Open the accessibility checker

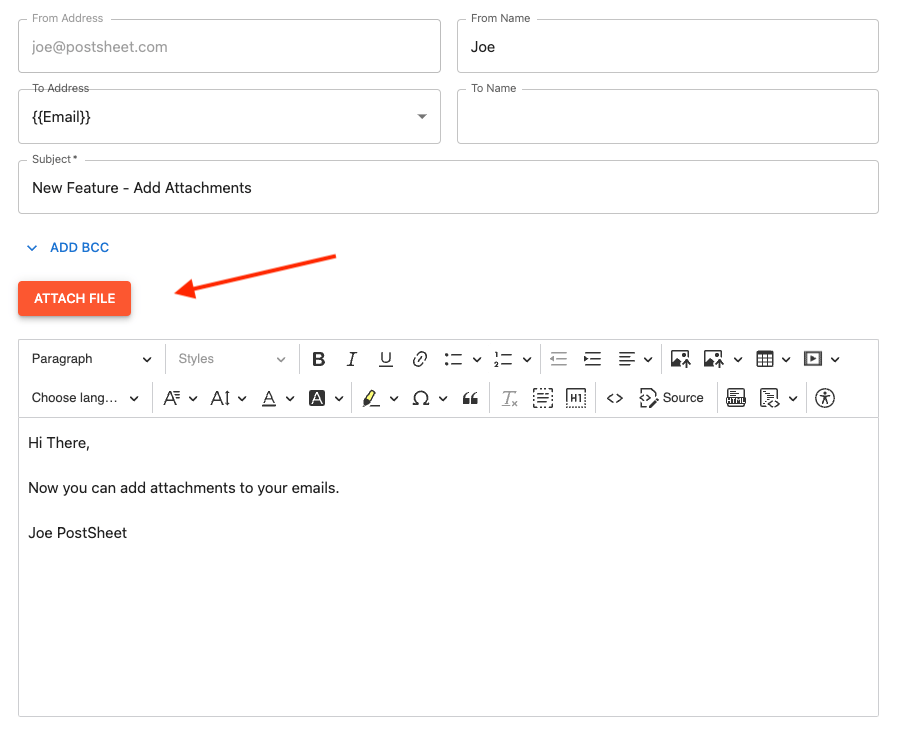pyautogui.click(x=824, y=397)
